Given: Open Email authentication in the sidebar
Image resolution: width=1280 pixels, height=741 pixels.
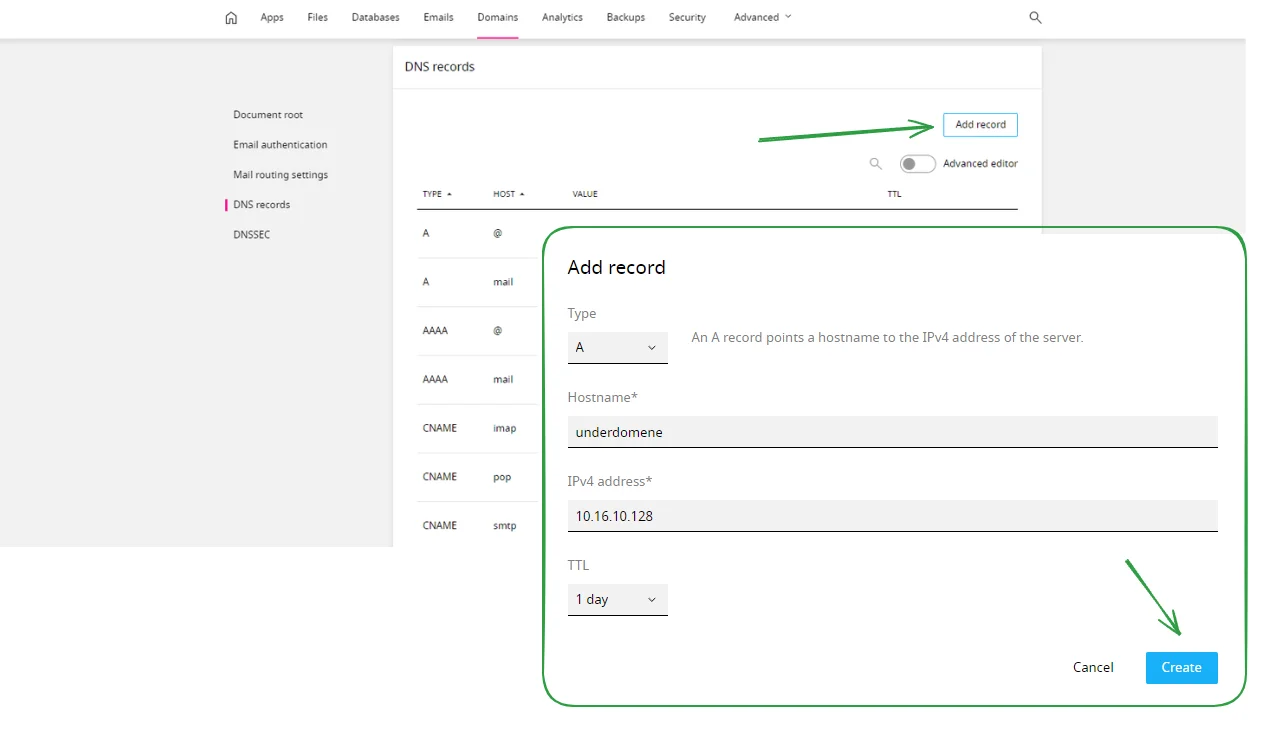Looking at the screenshot, I should pos(280,145).
